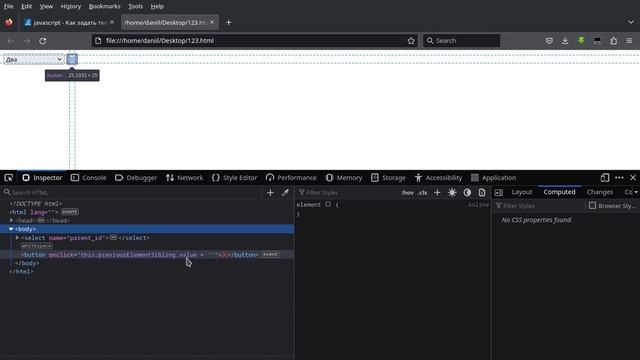The width and height of the screenshot is (640, 360).
Task: Open the Extensions puzzle menu
Action: [x=613, y=41]
